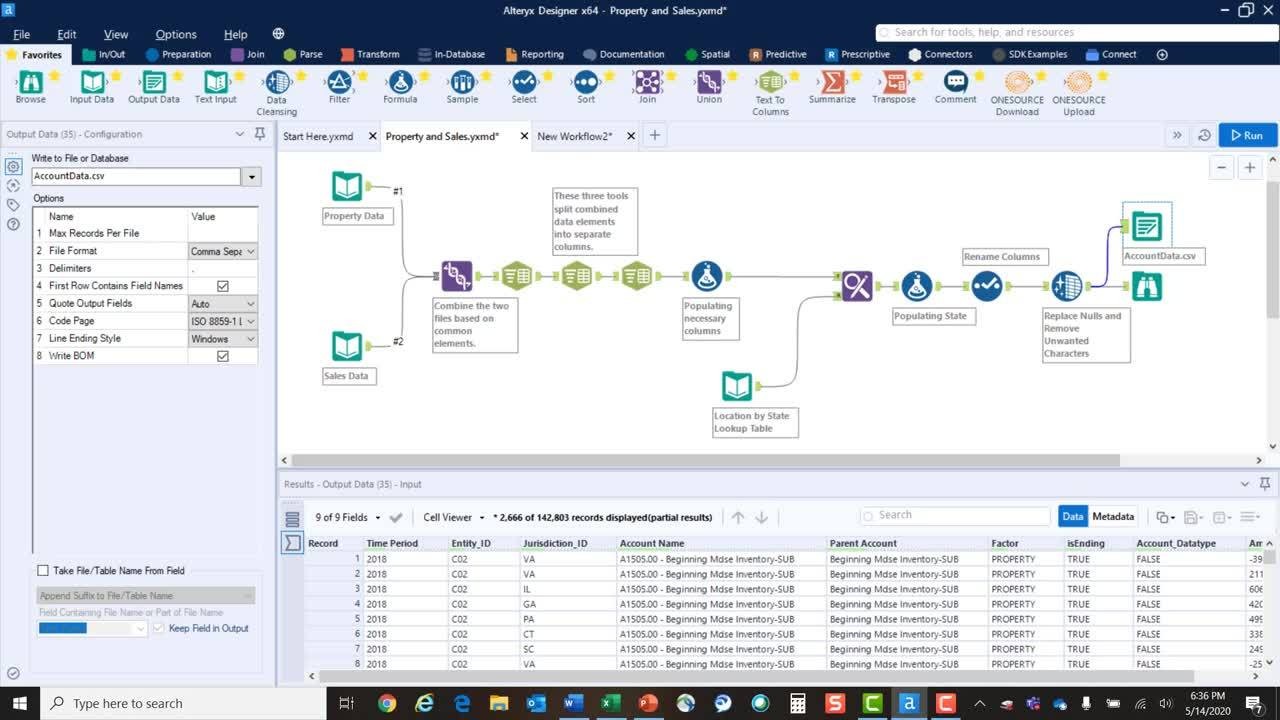Open the File Format dropdown
The width and height of the screenshot is (1280, 720).
[x=250, y=251]
